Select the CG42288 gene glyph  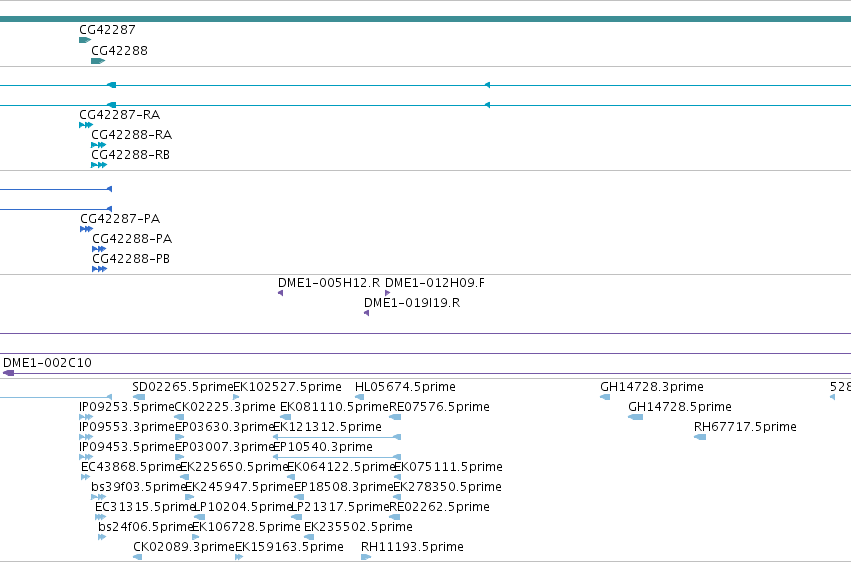(x=98, y=61)
